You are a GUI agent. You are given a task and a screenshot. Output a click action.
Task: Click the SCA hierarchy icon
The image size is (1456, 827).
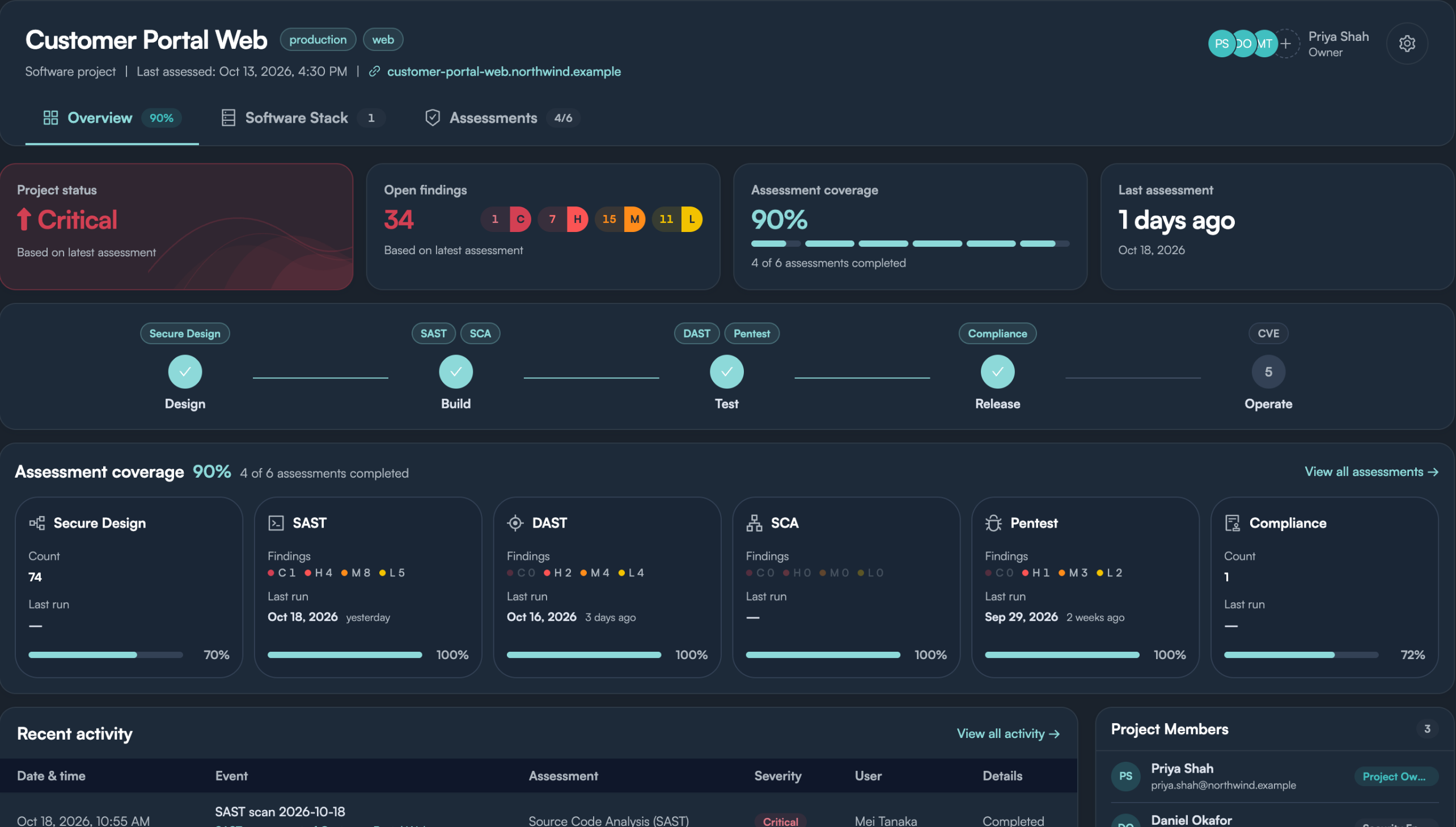[x=754, y=523]
